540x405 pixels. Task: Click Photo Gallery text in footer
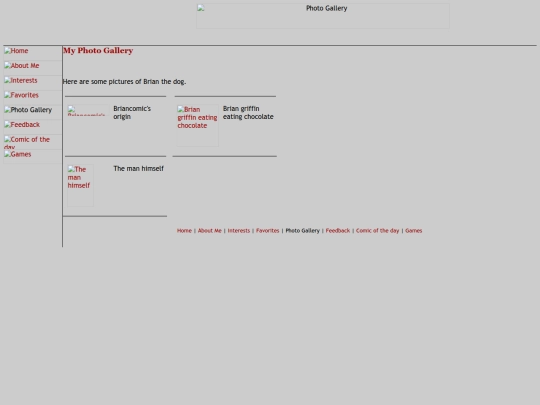303,231
